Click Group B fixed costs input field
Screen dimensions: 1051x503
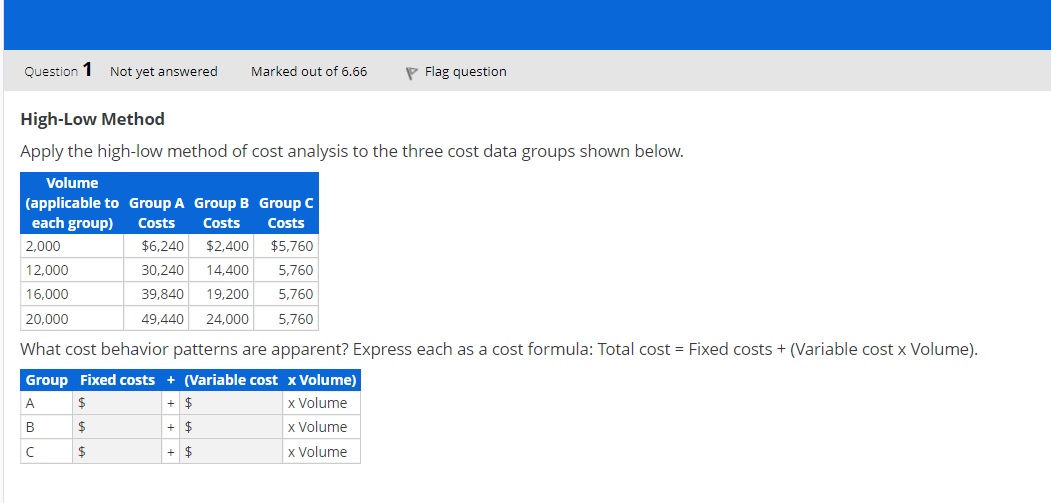coord(117,427)
